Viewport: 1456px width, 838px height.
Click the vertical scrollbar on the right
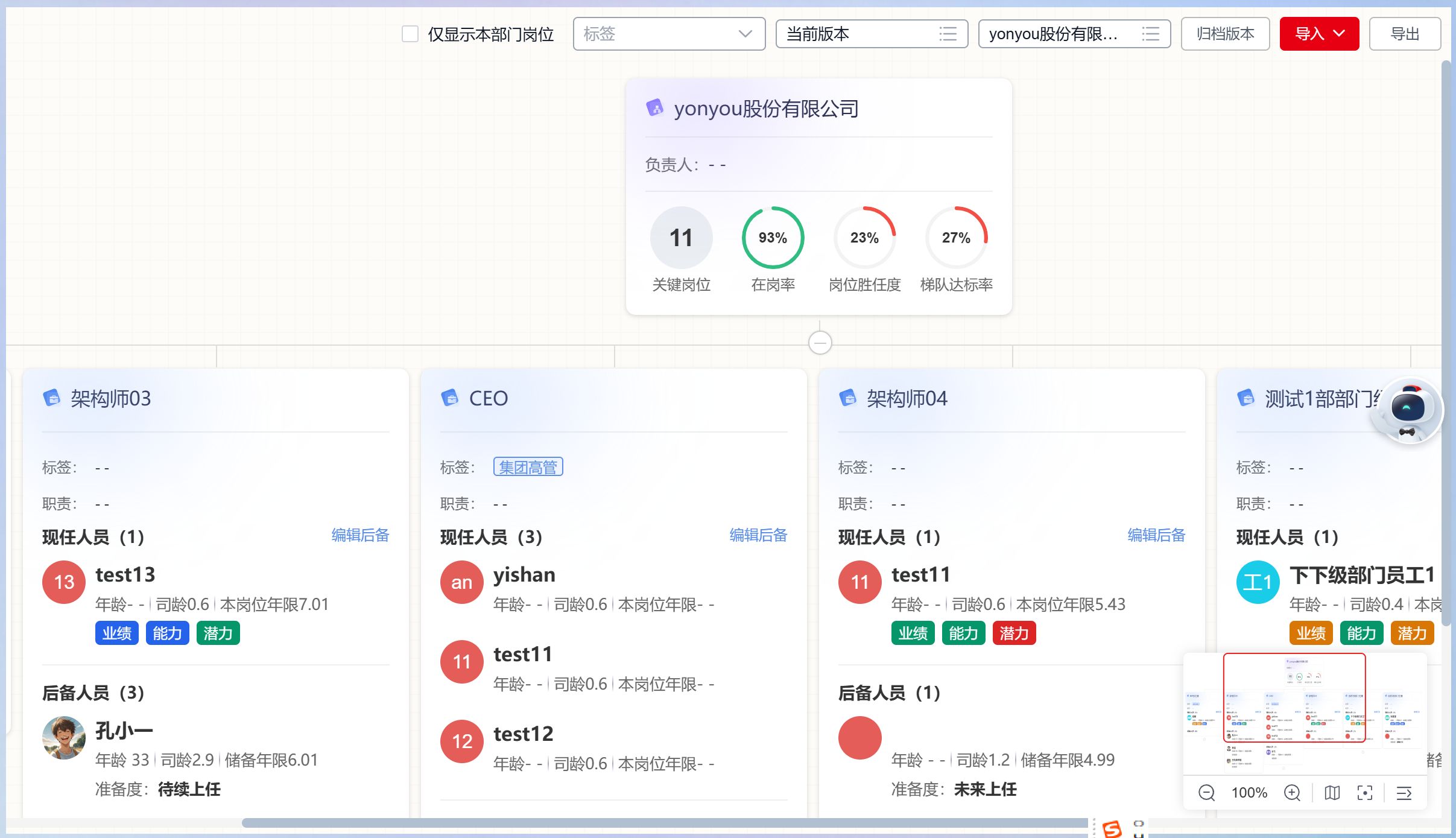(1446, 344)
